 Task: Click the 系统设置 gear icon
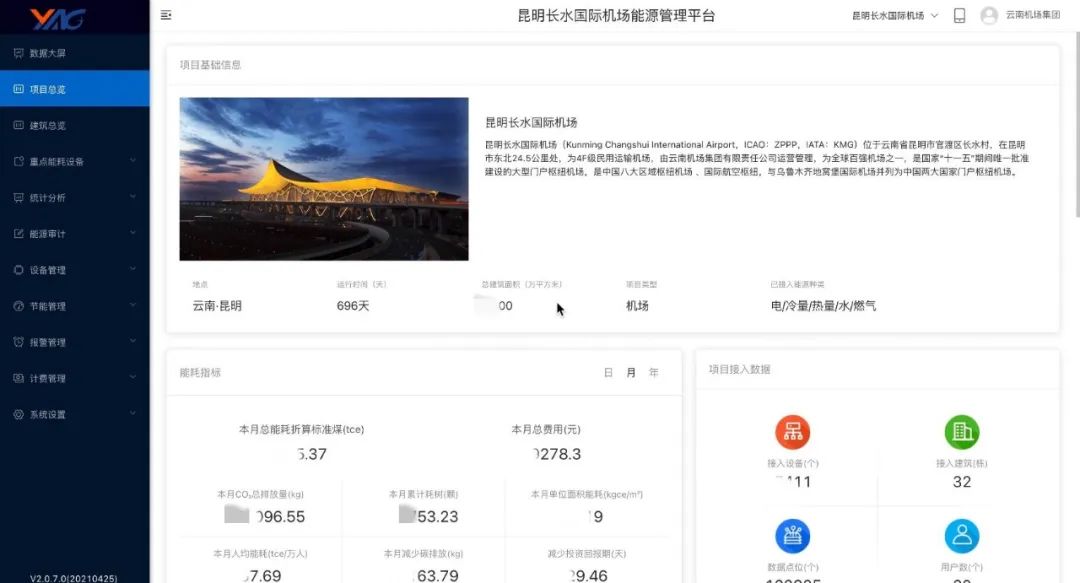[19, 414]
